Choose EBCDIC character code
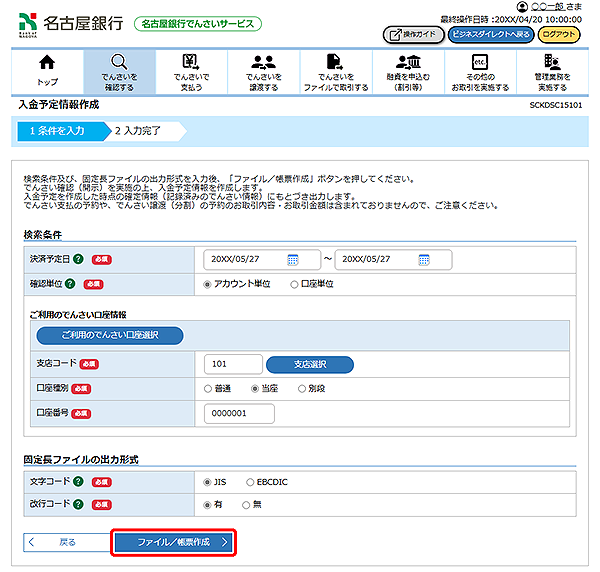This screenshot has height=572, width=600. coord(251,481)
